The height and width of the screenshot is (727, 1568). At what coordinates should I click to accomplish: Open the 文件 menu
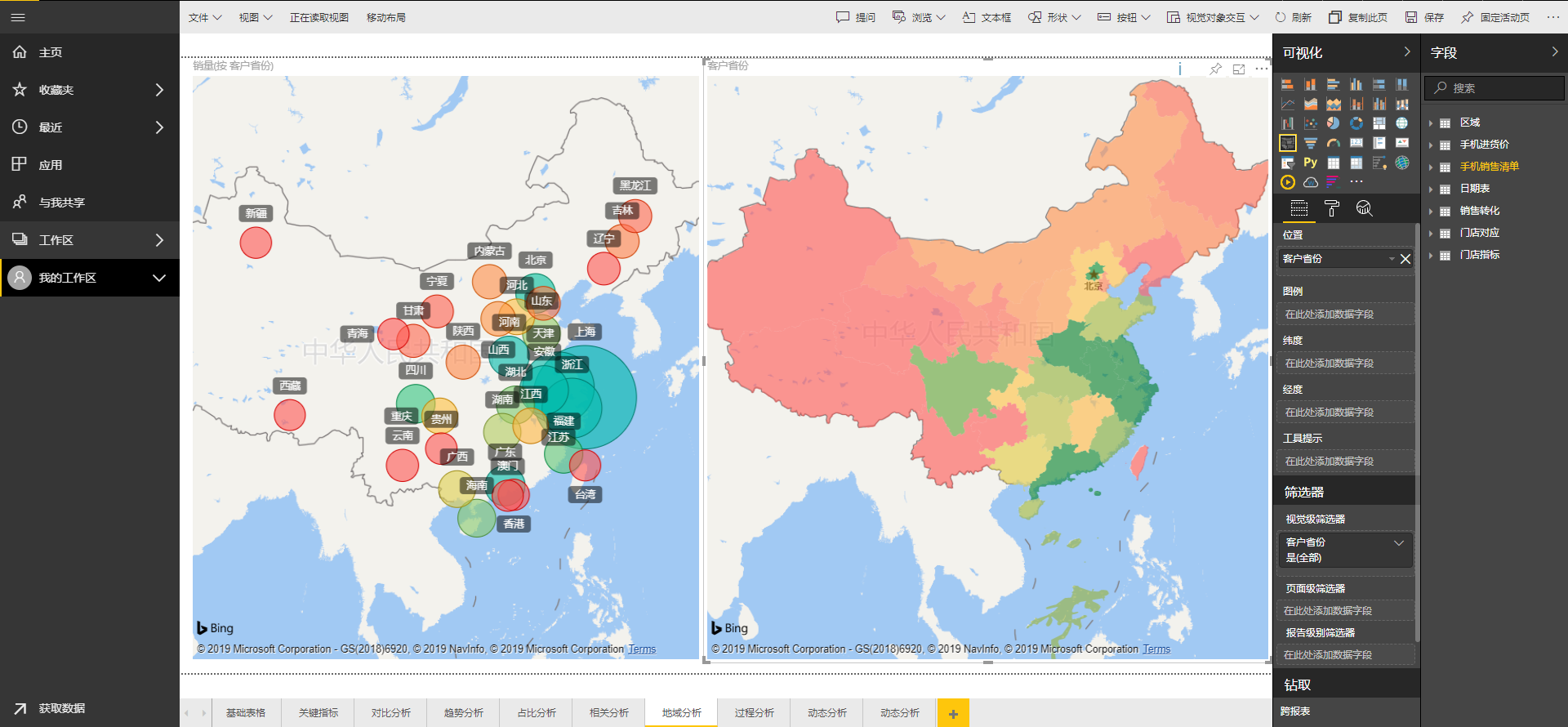(204, 17)
